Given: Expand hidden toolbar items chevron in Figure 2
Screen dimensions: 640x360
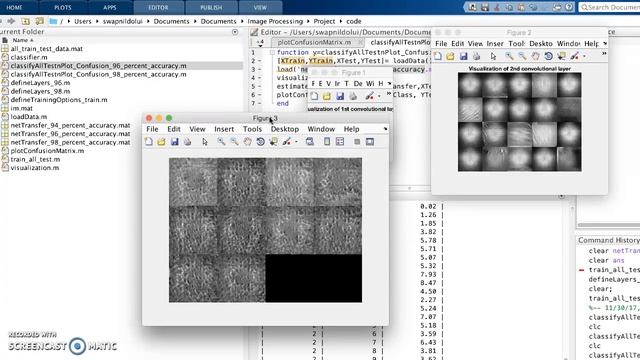Looking at the screenshot, I should tap(604, 53).
